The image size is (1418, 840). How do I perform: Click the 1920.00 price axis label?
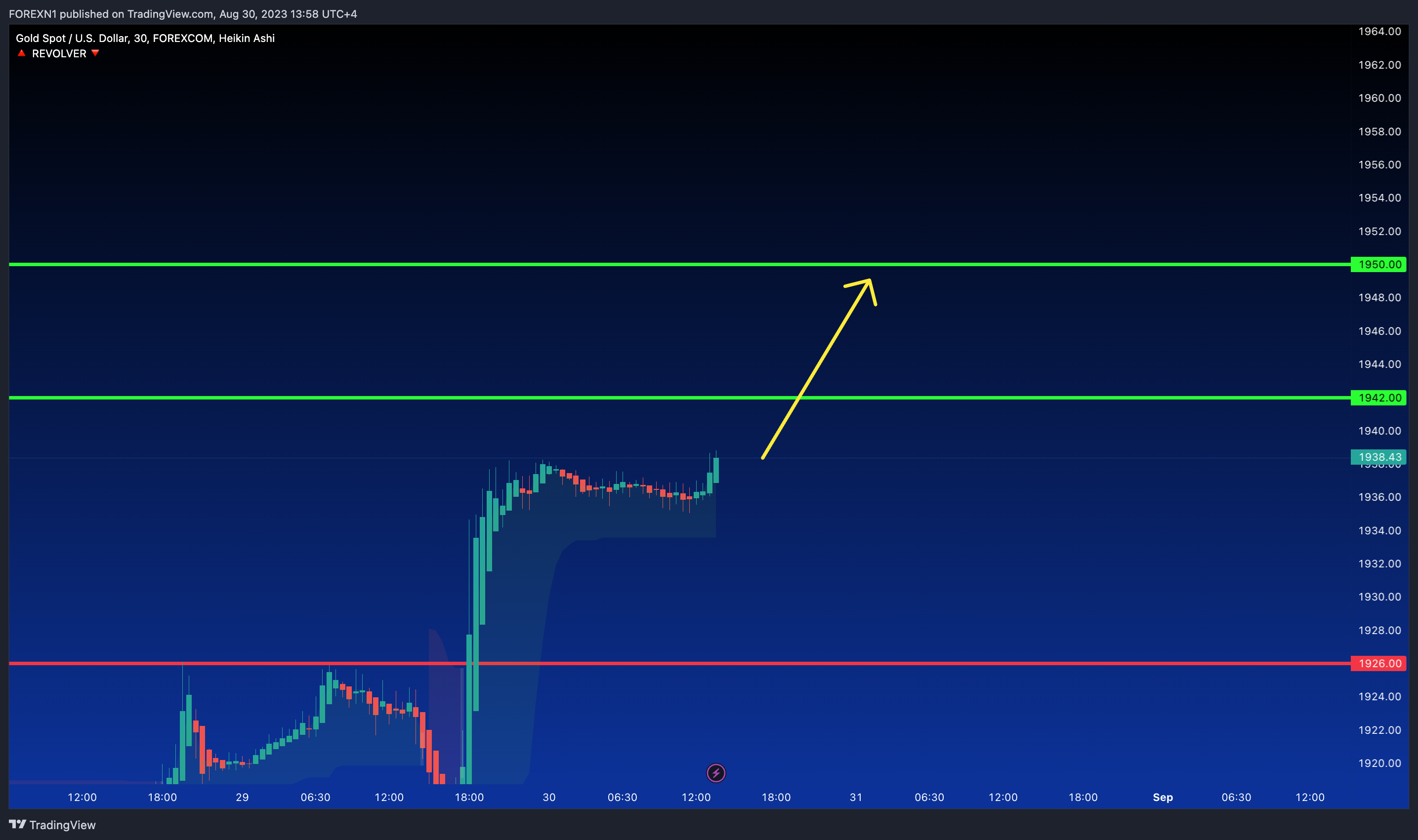pyautogui.click(x=1379, y=763)
